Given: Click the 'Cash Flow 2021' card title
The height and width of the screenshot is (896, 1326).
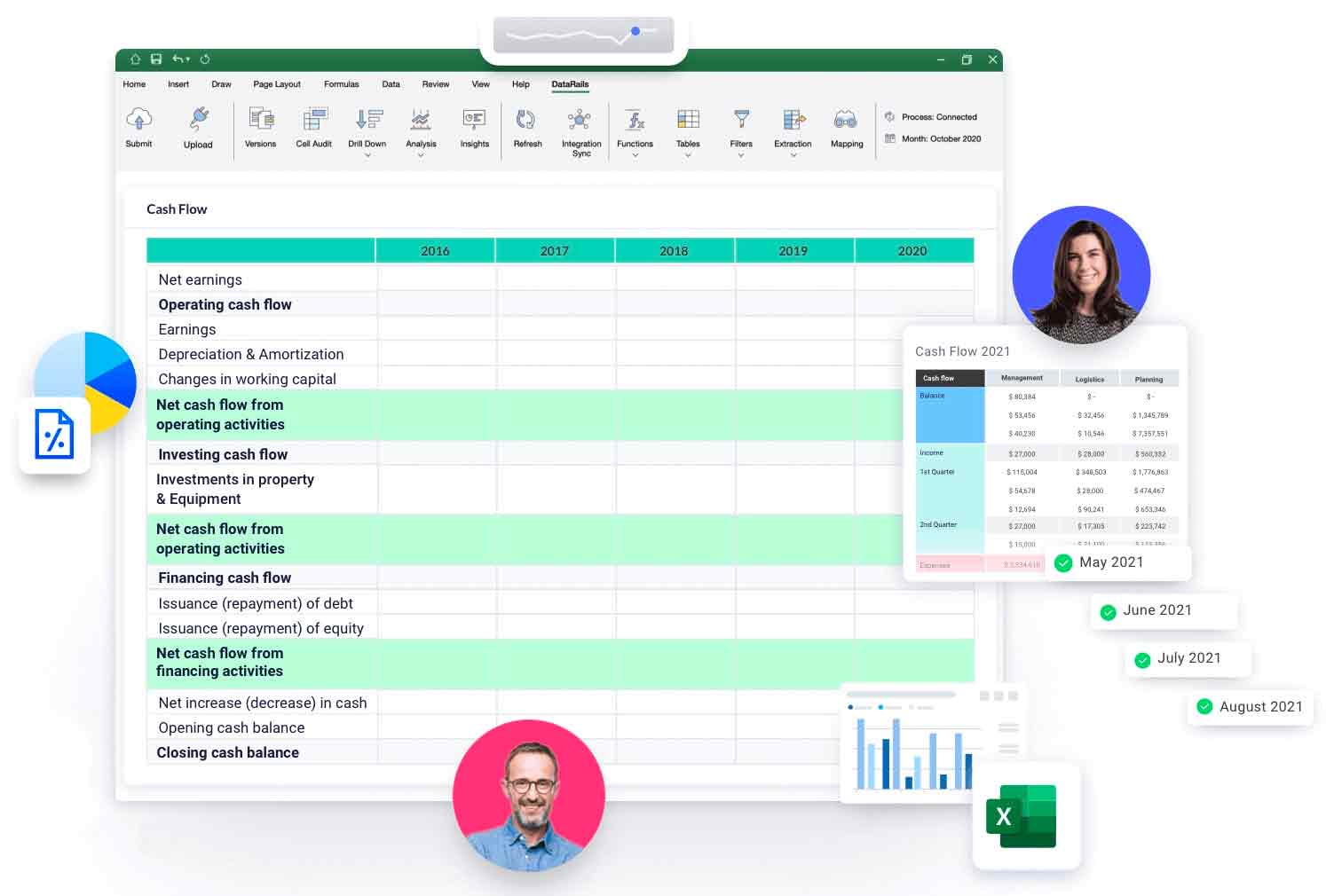Looking at the screenshot, I should pos(963,351).
